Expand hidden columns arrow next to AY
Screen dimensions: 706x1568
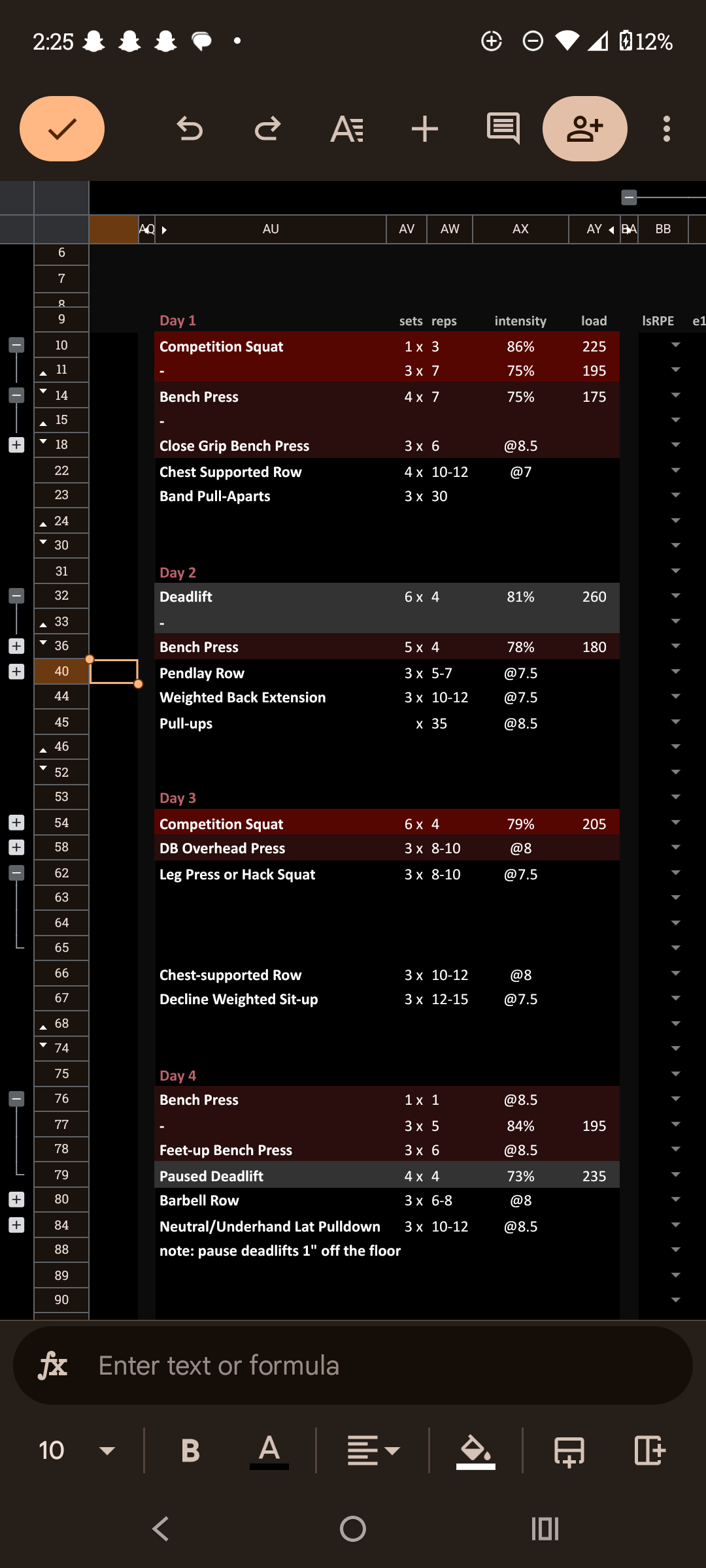click(x=611, y=230)
